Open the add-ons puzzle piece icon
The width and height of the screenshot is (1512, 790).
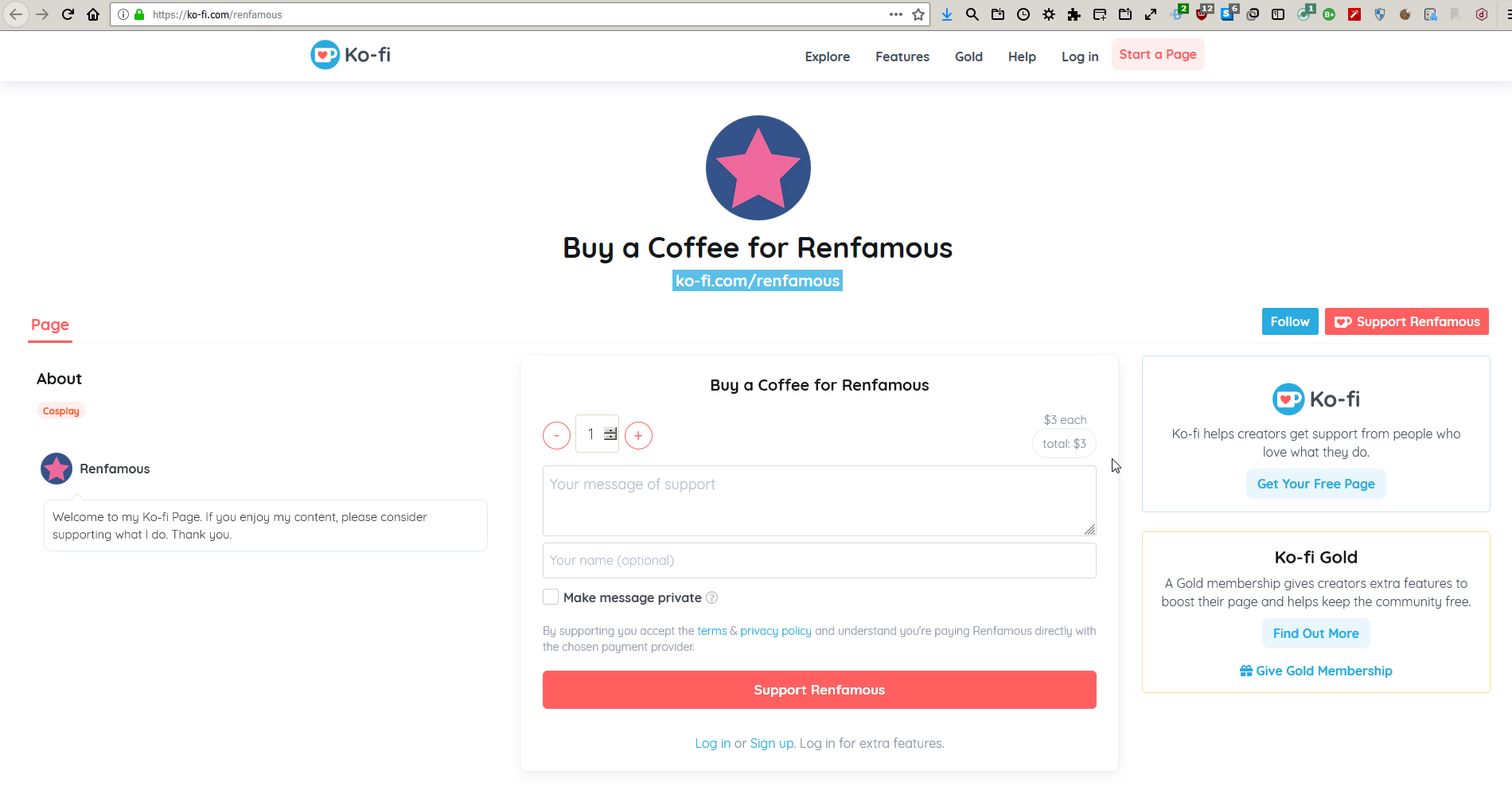[1074, 14]
